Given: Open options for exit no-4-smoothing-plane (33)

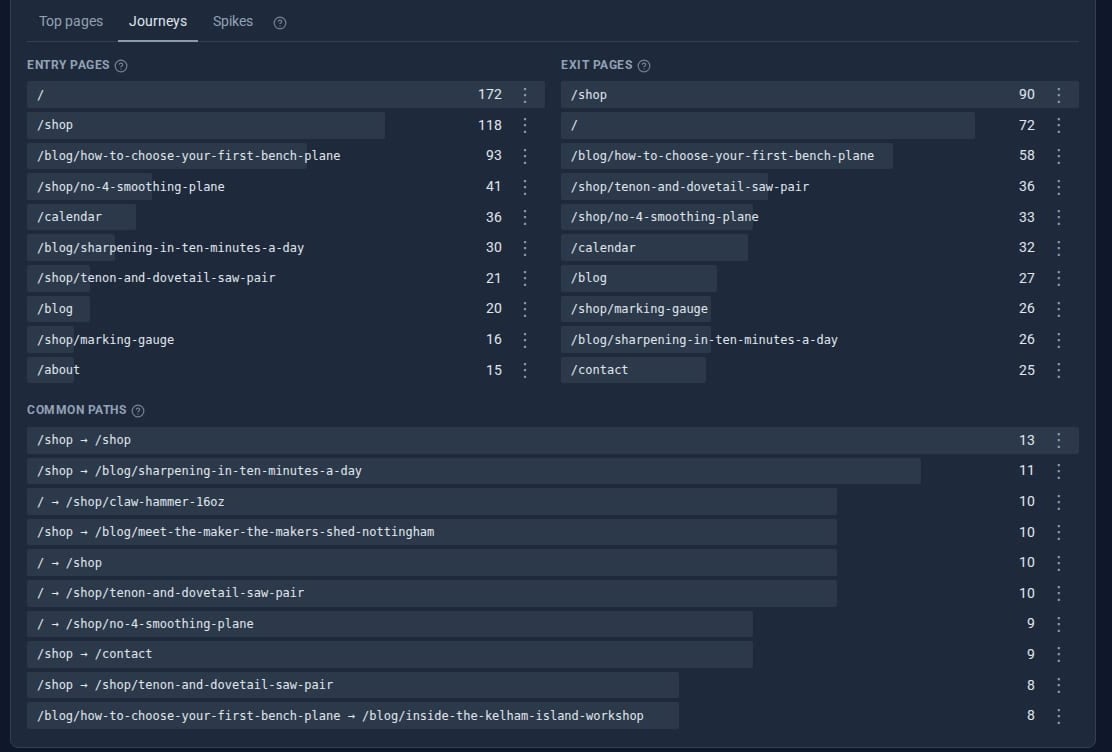Looking at the screenshot, I should (1059, 217).
